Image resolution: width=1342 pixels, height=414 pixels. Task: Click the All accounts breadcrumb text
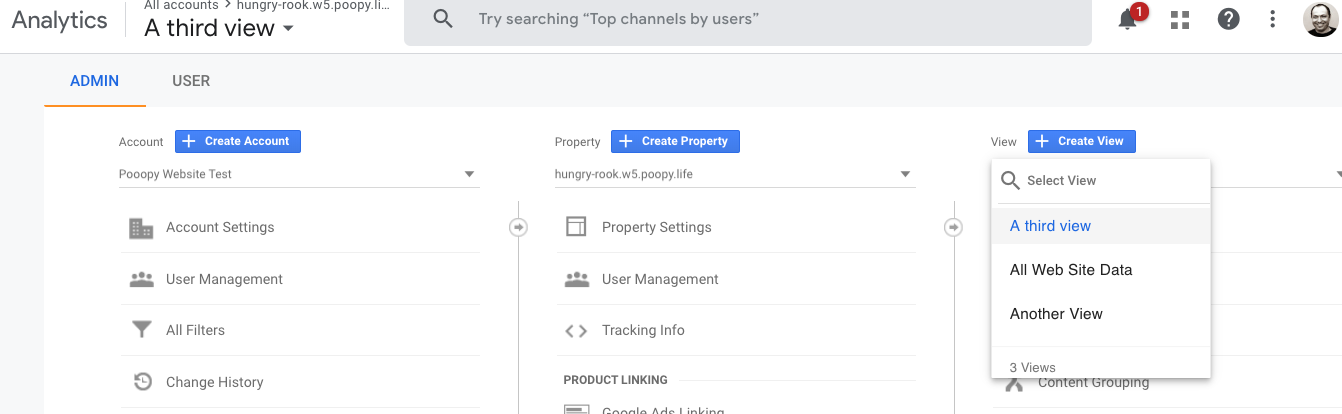coord(181,5)
